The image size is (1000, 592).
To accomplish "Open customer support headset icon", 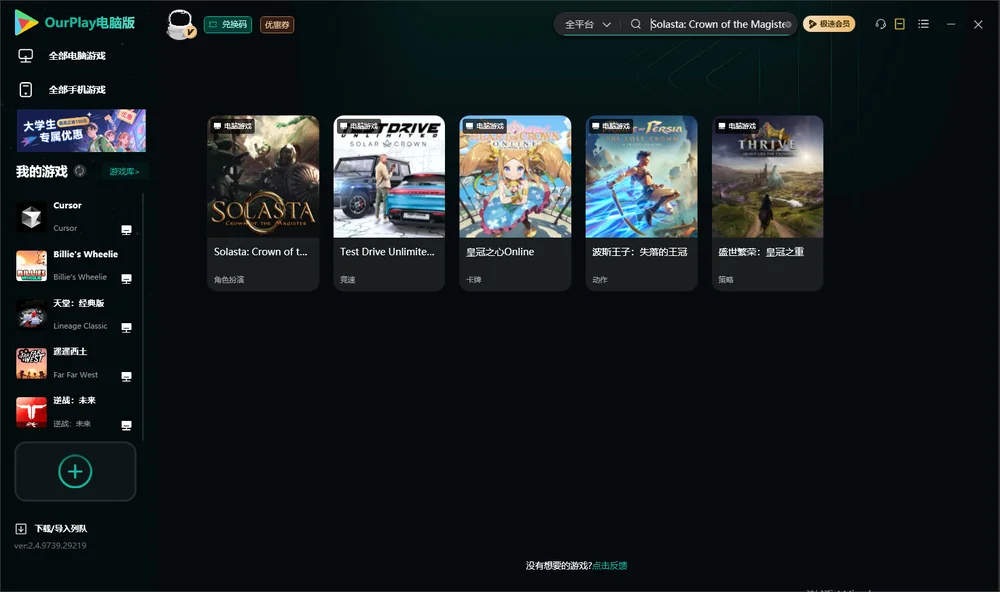I will click(881, 24).
